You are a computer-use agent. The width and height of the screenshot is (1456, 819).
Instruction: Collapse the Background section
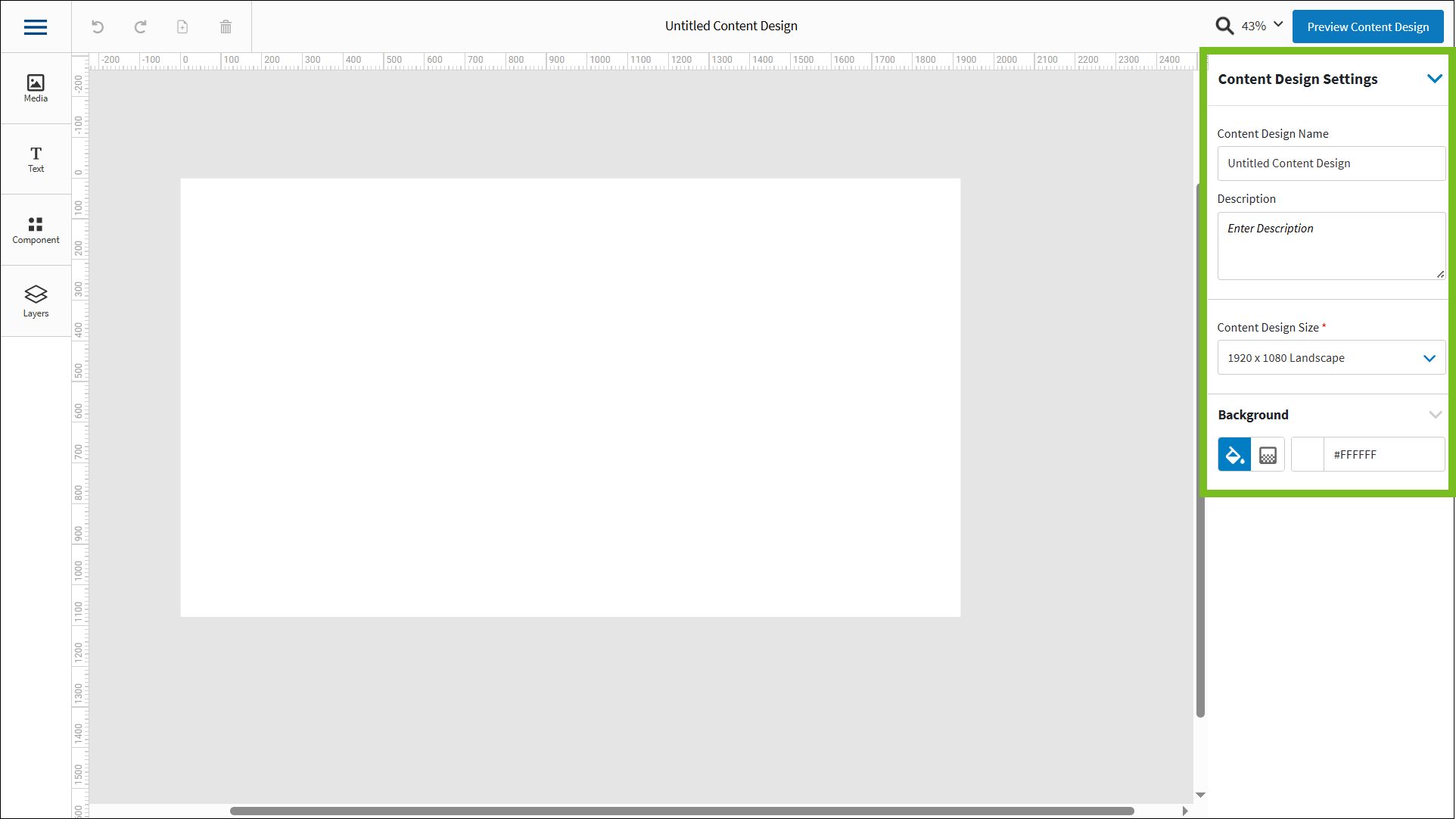point(1436,415)
